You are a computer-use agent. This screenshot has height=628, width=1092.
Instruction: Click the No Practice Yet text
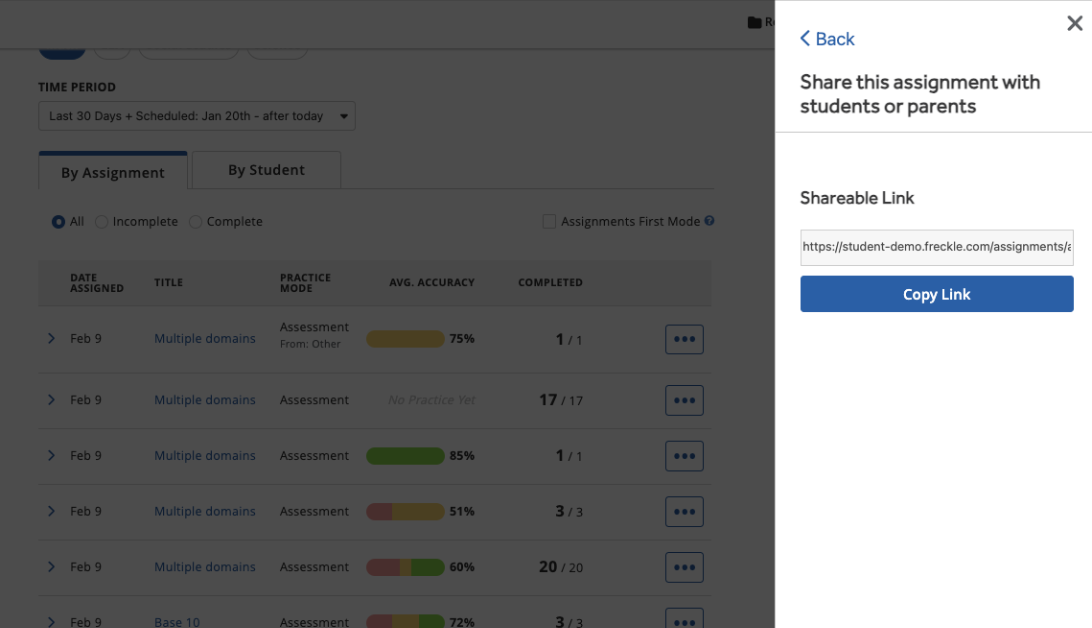[432, 400]
